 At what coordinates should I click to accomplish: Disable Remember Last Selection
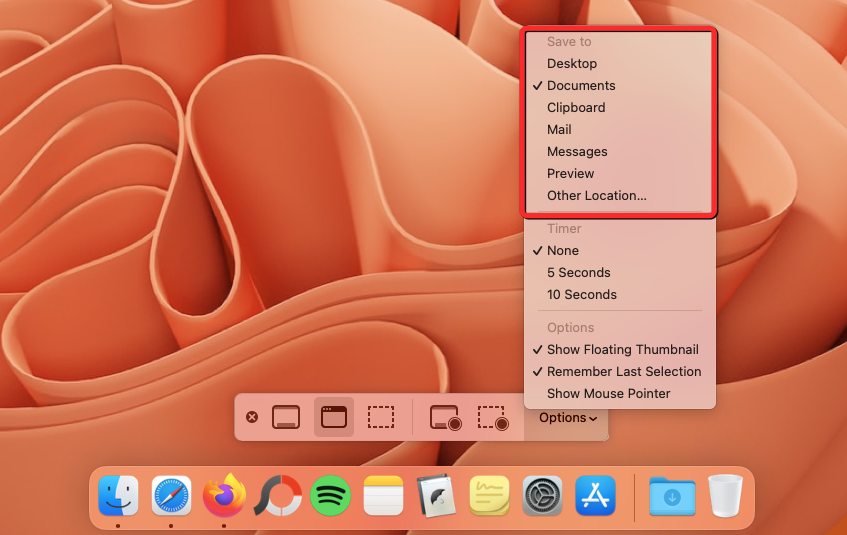point(623,372)
